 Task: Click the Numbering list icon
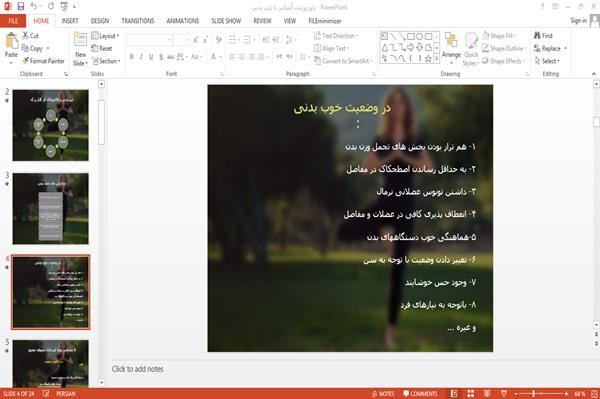tap(248, 40)
